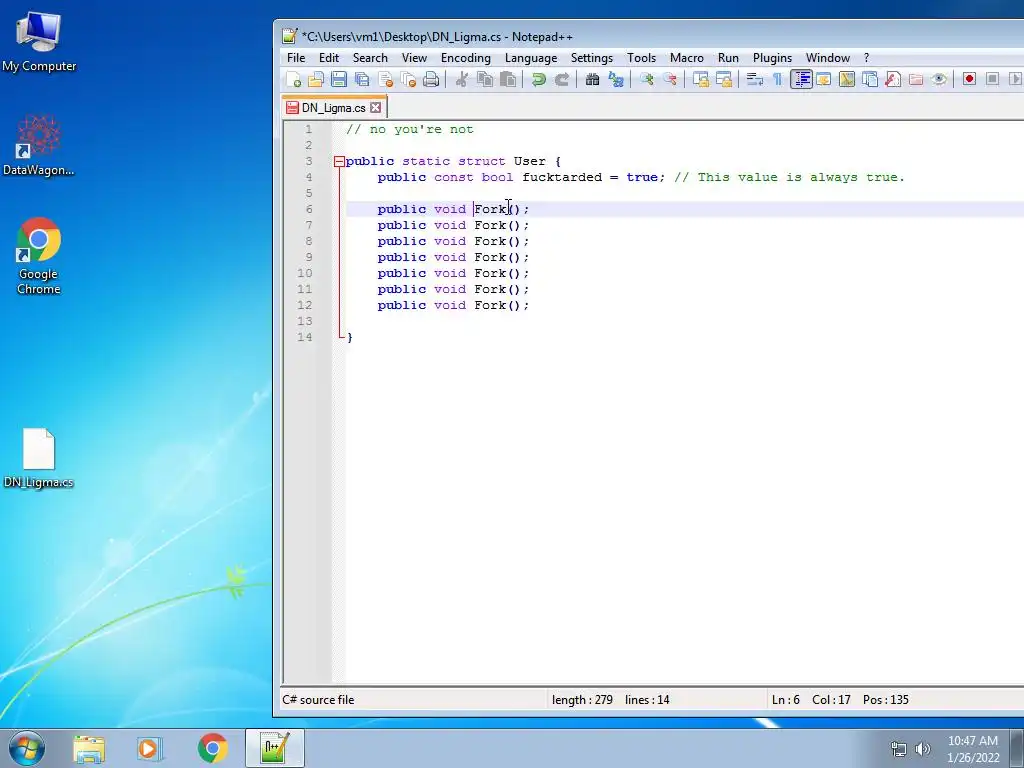The image size is (1024, 768).
Task: Click the Close document toolbar icon
Action: tap(385, 80)
